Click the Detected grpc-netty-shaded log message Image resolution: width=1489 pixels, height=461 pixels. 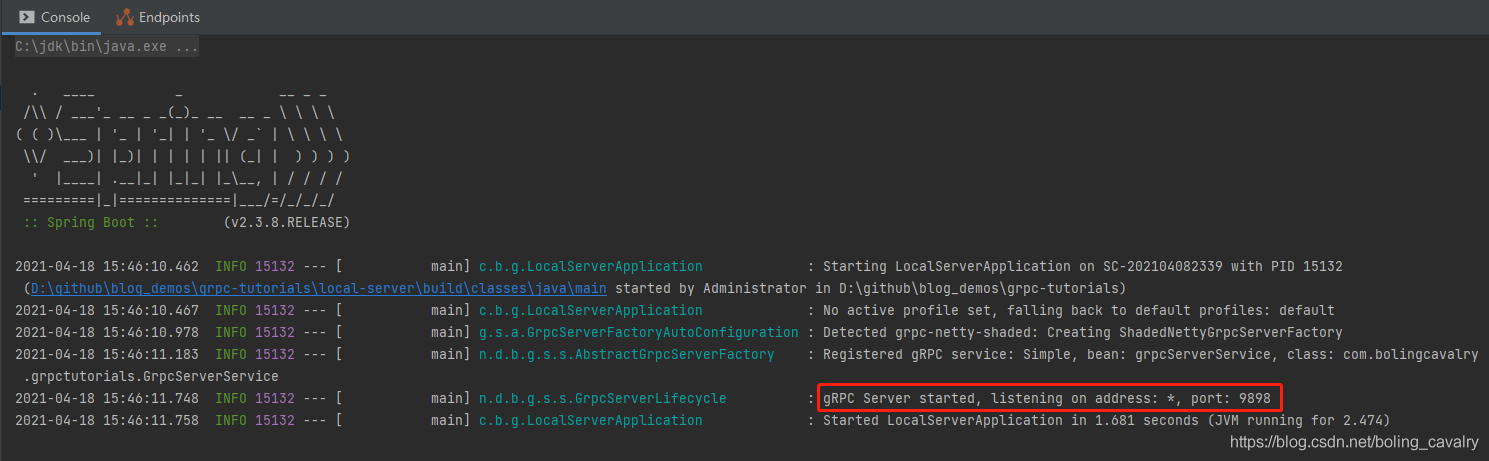(1082, 332)
